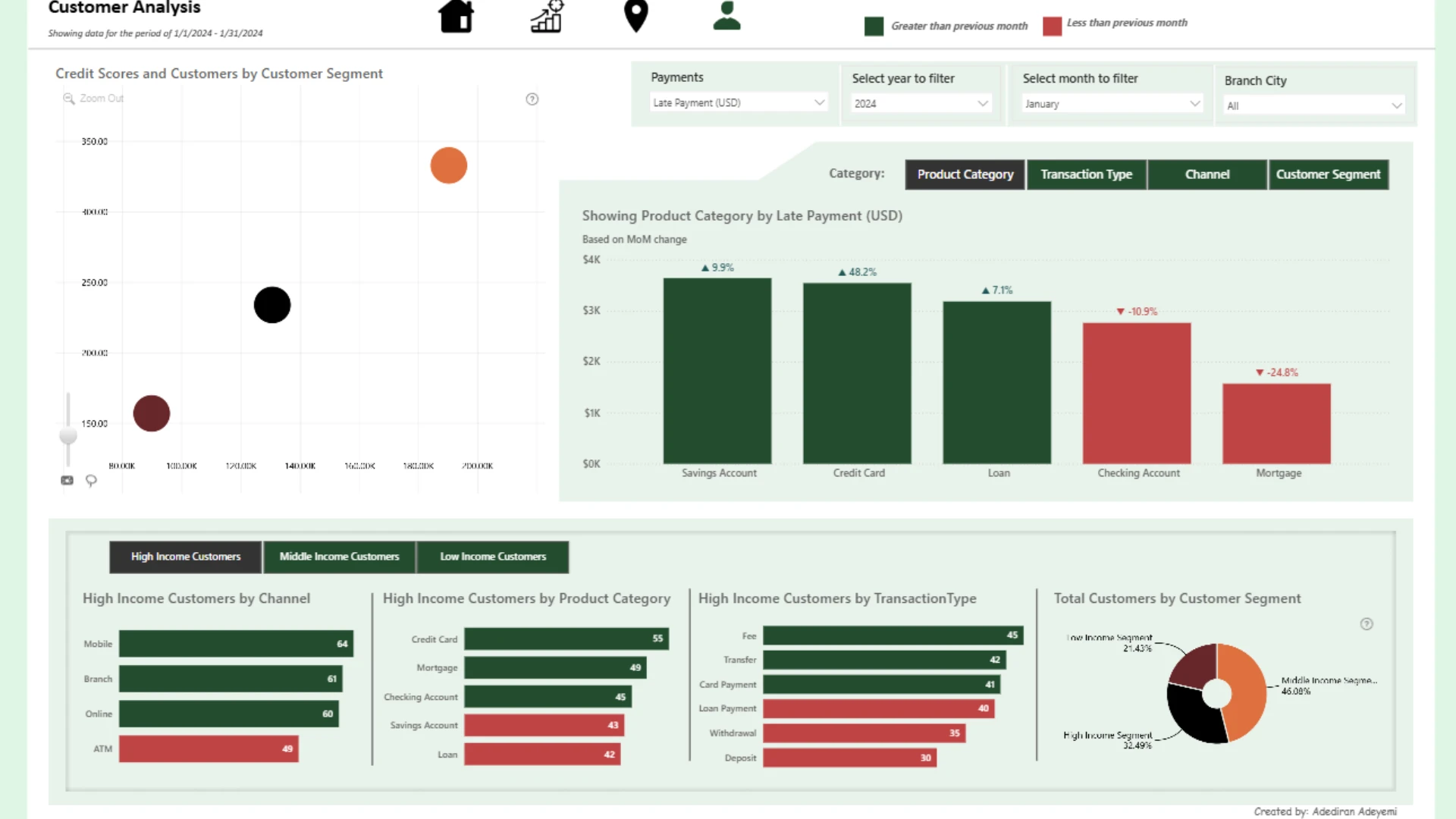Screen dimensions: 1456x819
Task: Open the pie chart help icon
Action: click(1367, 624)
